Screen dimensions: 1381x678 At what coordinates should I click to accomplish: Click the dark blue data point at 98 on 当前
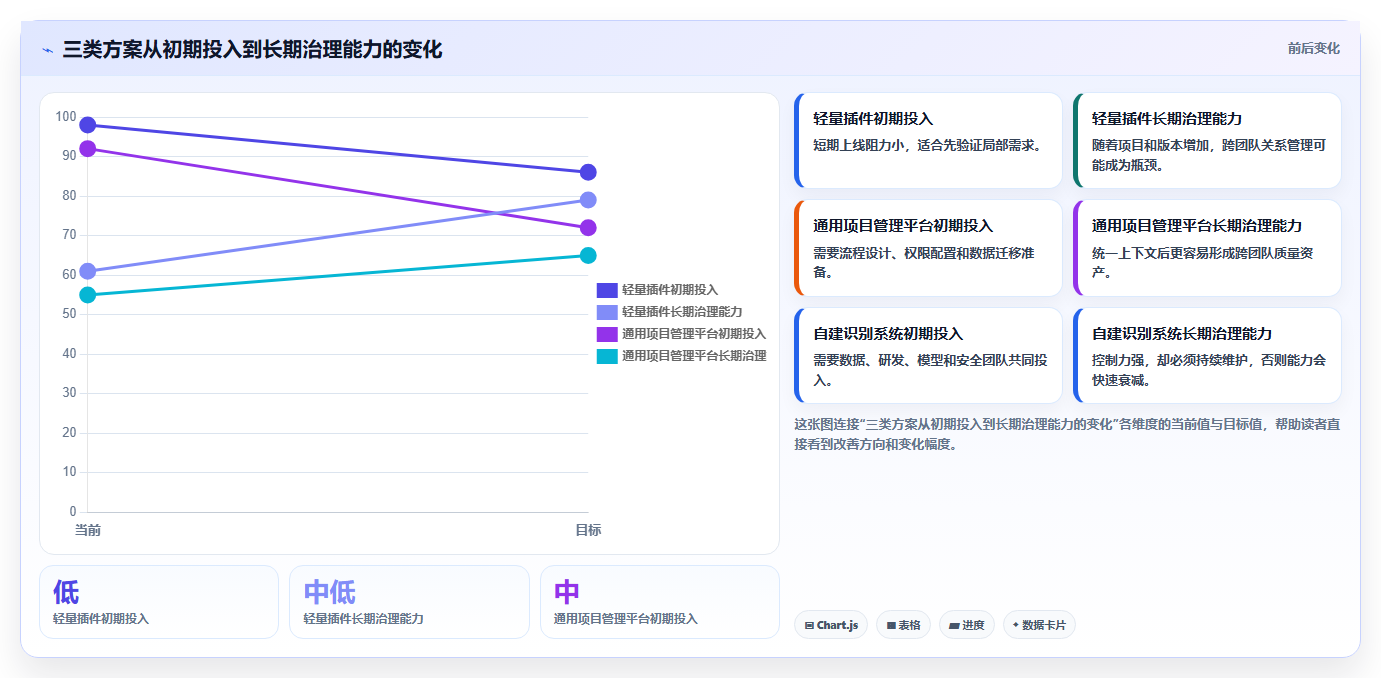[88, 125]
